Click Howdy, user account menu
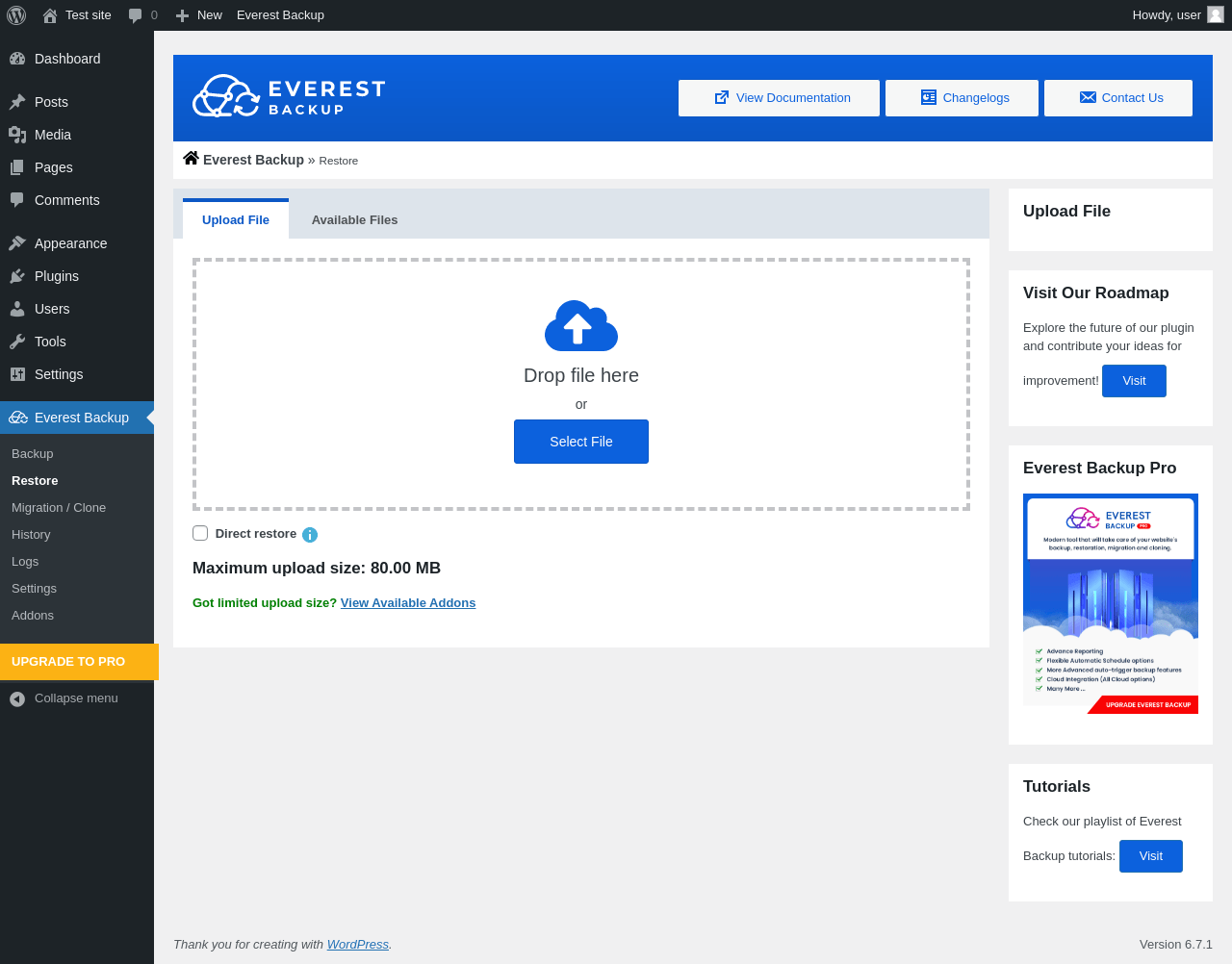Viewport: 1232px width, 964px height. tap(1176, 15)
